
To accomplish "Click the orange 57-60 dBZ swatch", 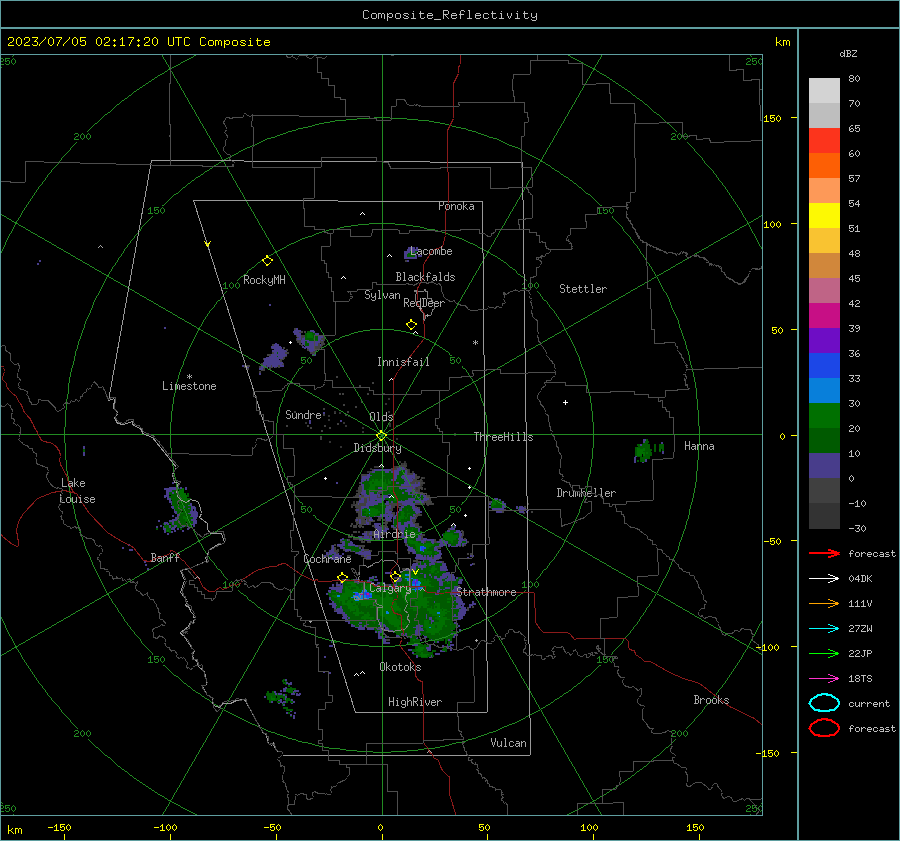I will point(824,165).
